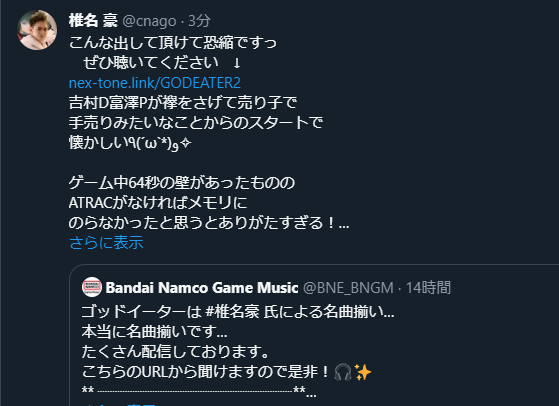Open the #椎名豪 hashtag
The height and width of the screenshot is (406, 559).
click(x=232, y=312)
